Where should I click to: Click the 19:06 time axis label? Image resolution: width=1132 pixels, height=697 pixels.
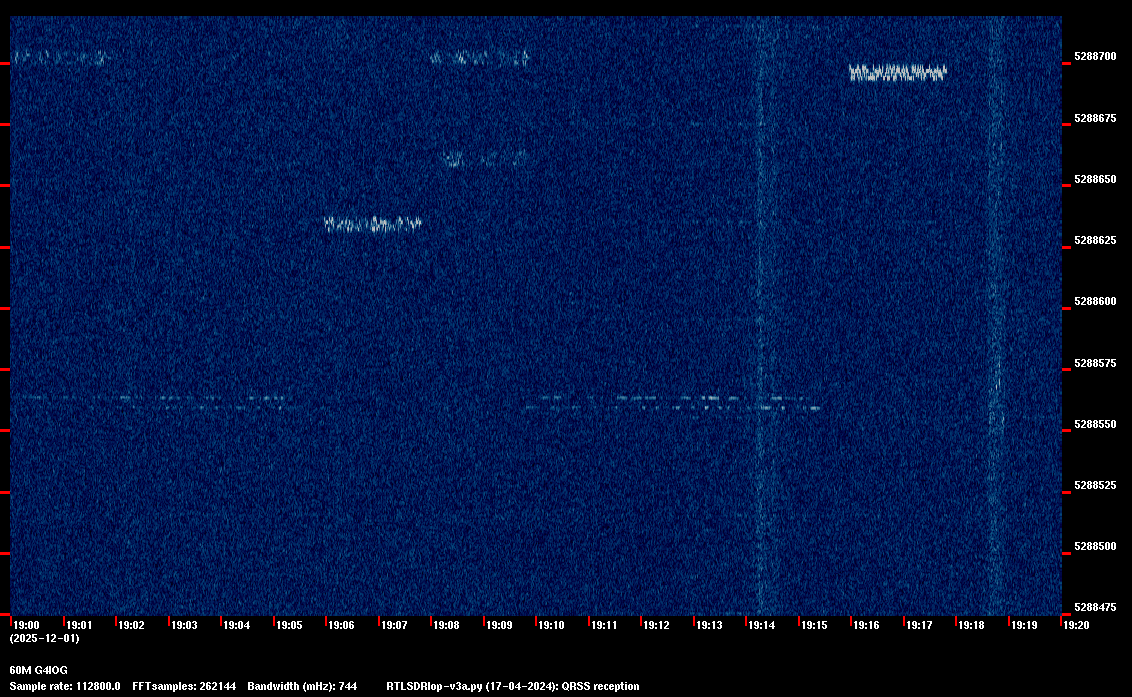(341, 625)
